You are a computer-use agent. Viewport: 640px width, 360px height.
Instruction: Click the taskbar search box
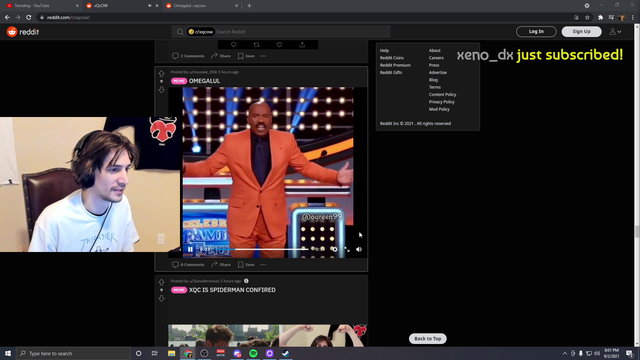pos(73,353)
